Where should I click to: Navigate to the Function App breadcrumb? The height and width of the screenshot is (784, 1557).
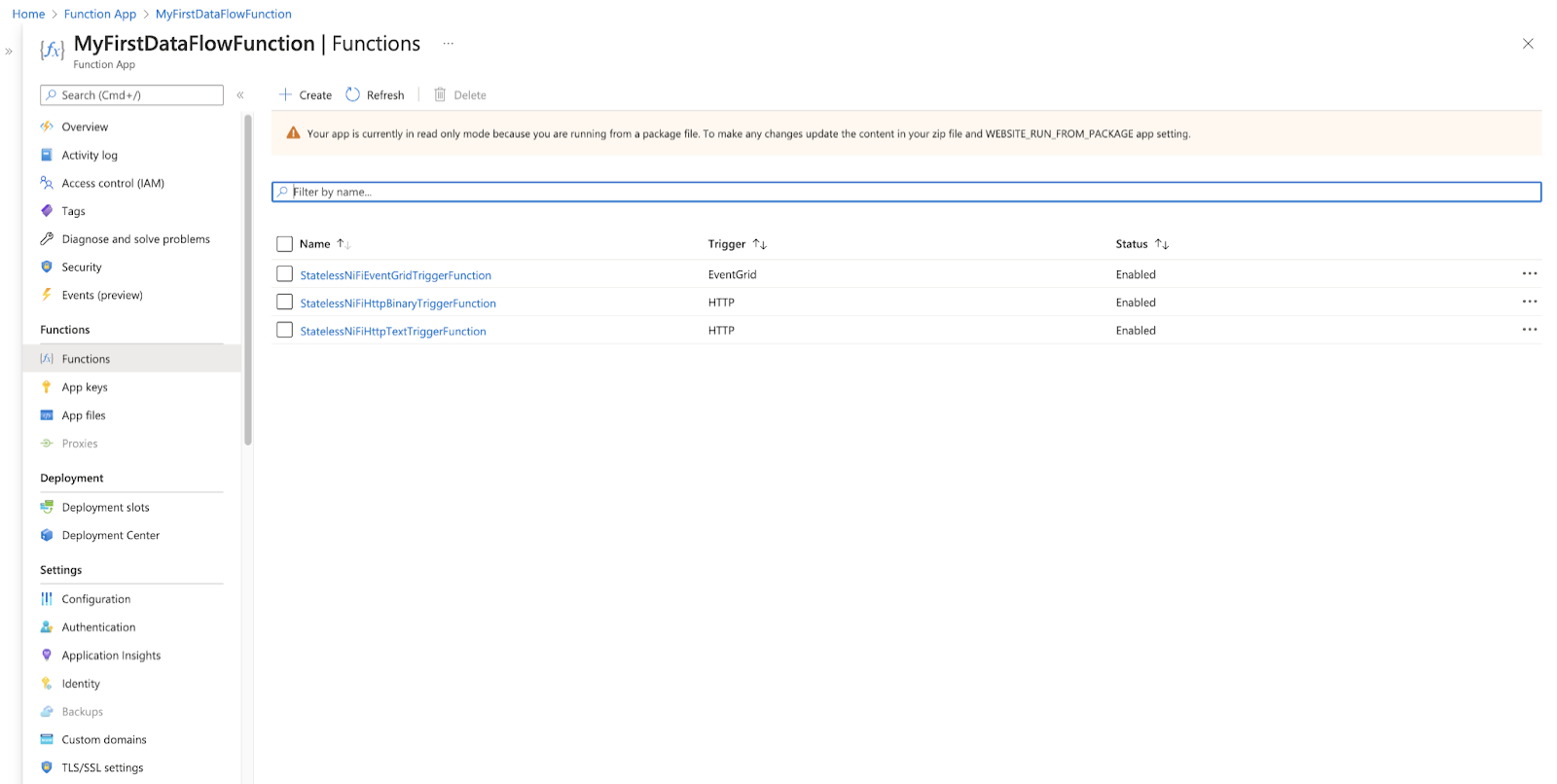(x=100, y=14)
